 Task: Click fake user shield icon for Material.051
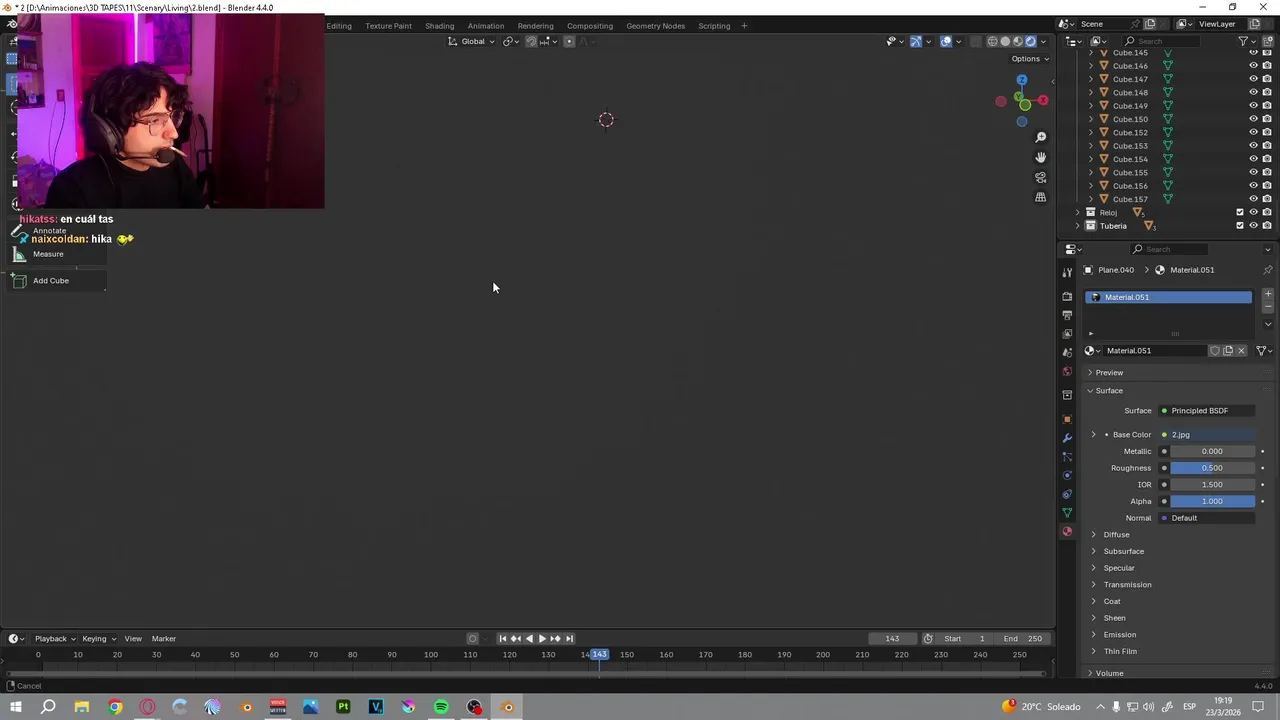(1215, 351)
